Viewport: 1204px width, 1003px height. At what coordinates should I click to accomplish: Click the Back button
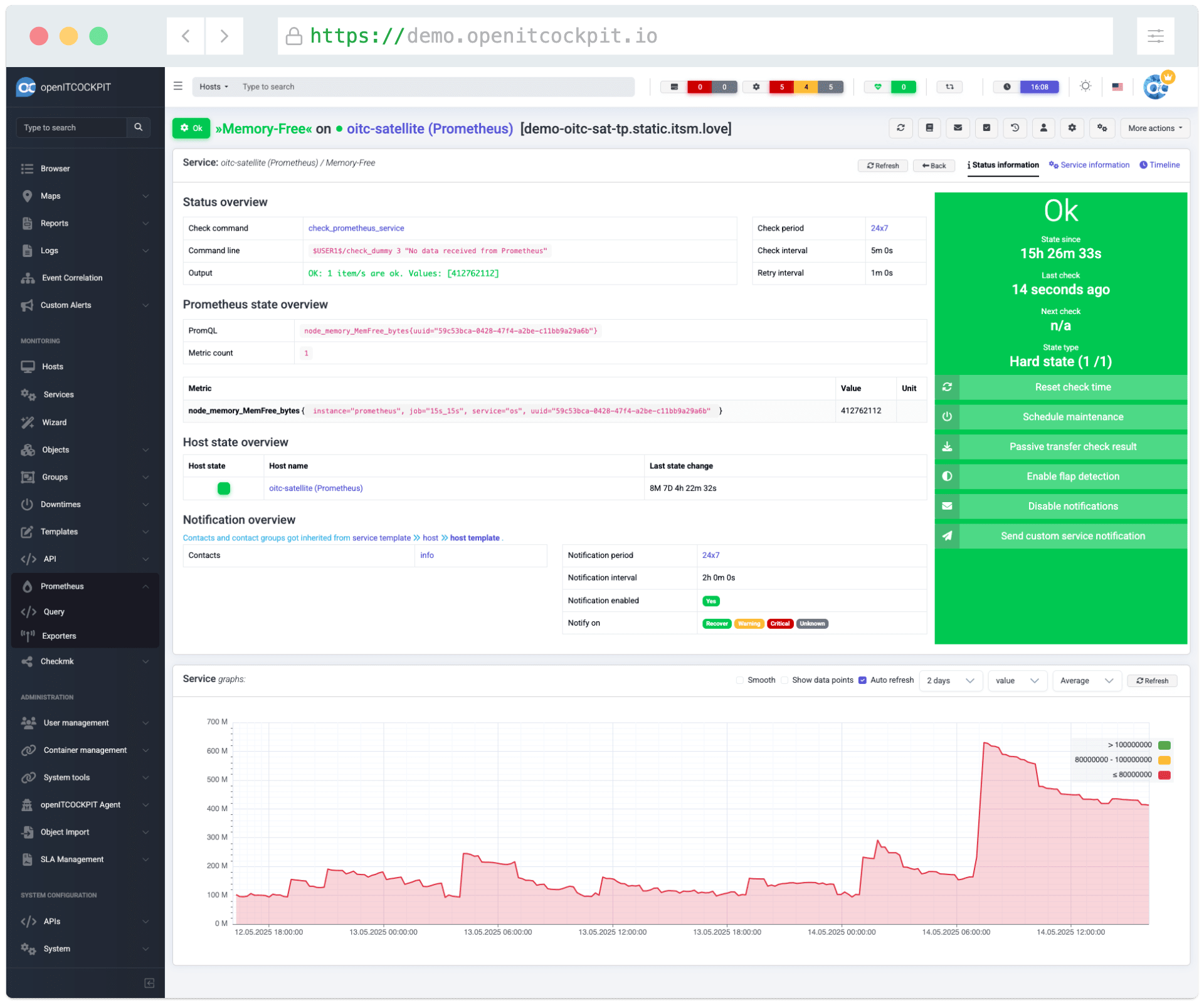[x=934, y=165]
